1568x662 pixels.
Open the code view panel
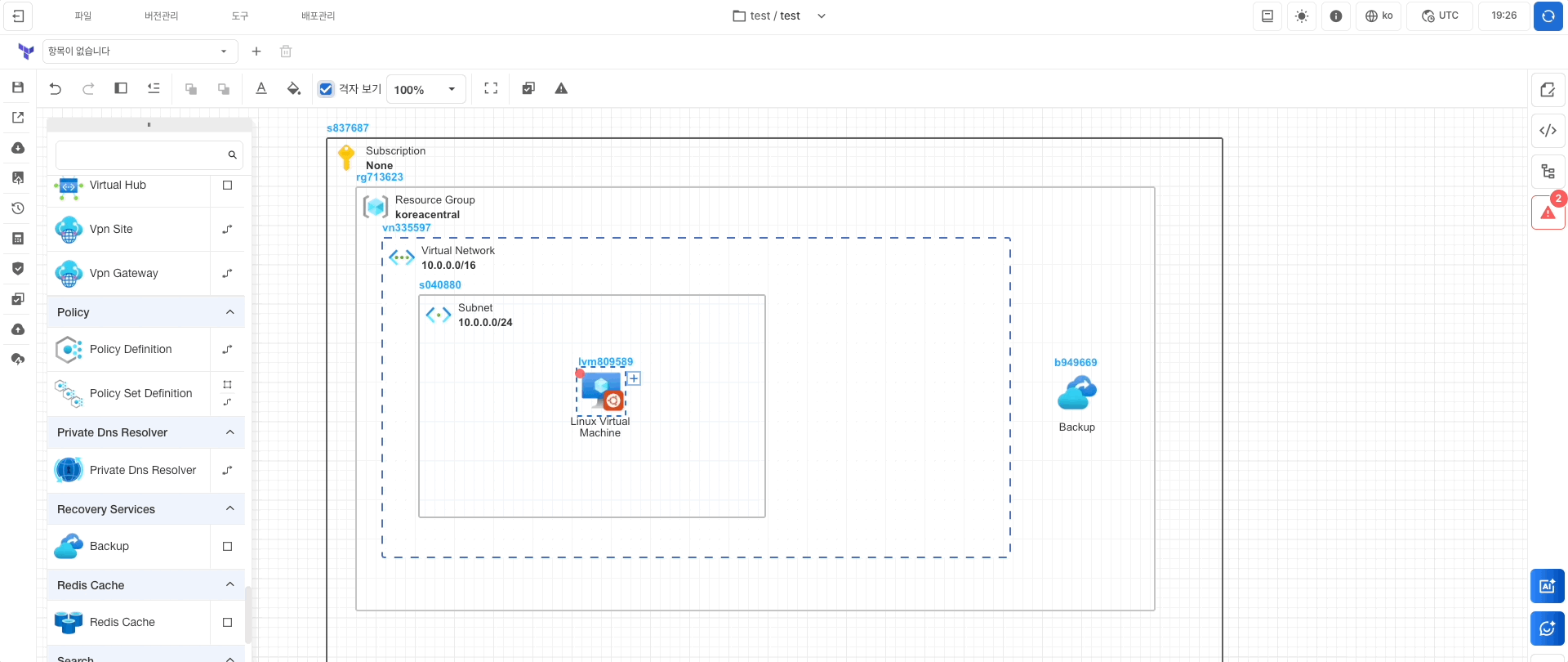tap(1548, 131)
